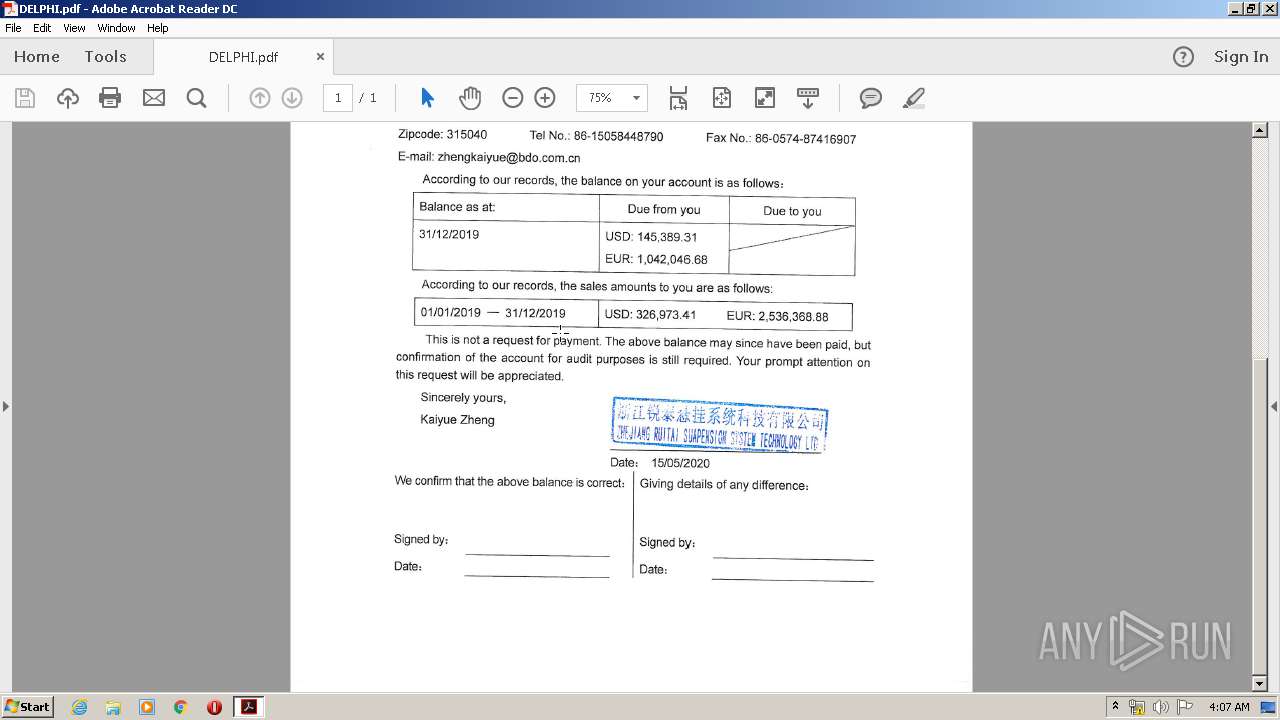
Task: Switch to the Tools tab
Action: 105,57
